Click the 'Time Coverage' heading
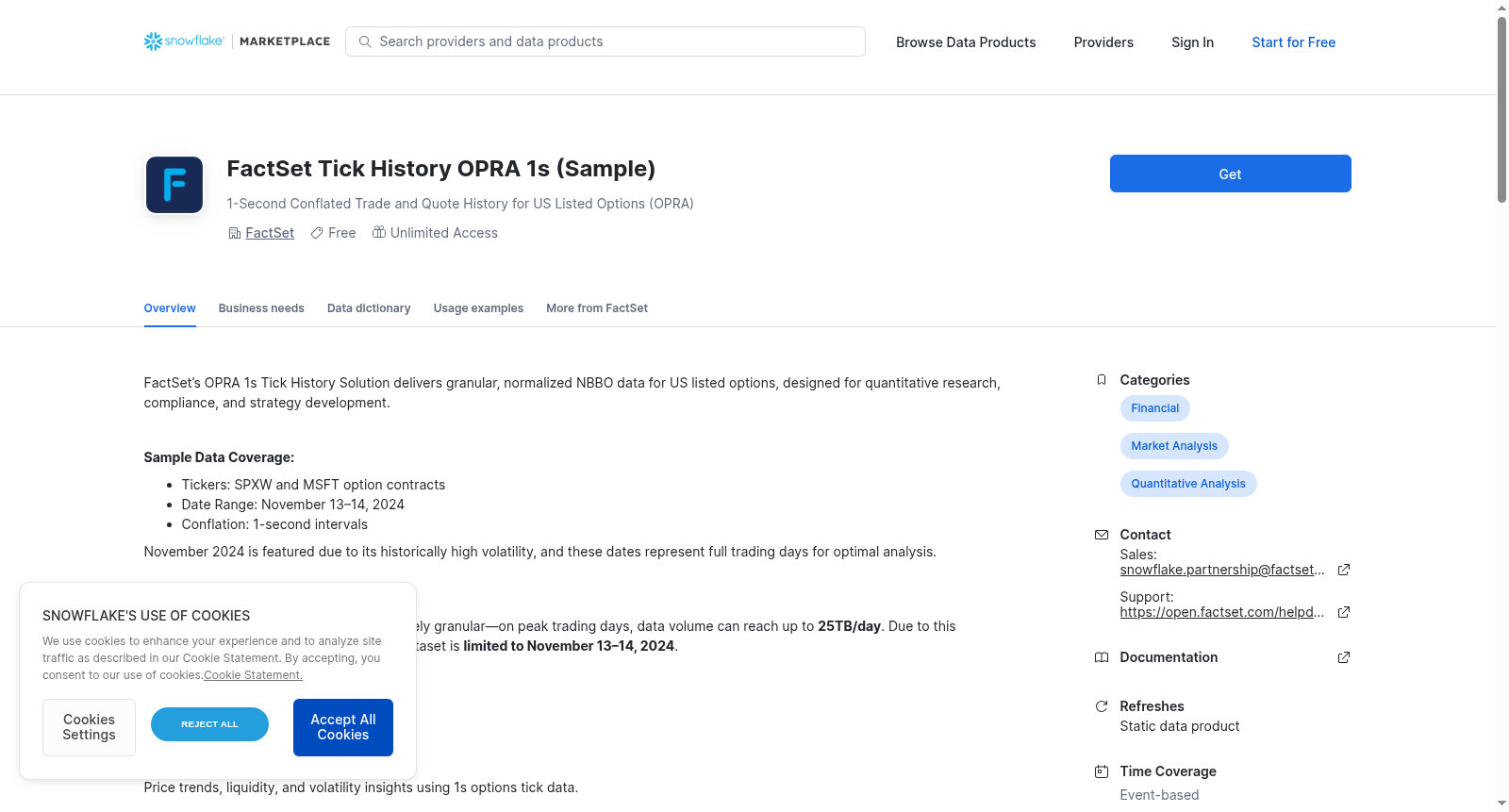This screenshot has height=812, width=1509. (x=1168, y=771)
